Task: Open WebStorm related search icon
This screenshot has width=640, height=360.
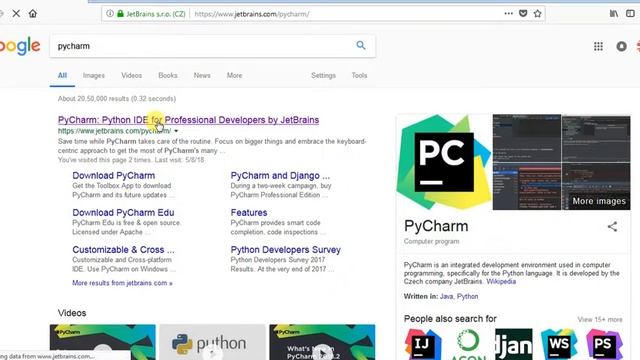Action: point(559,344)
